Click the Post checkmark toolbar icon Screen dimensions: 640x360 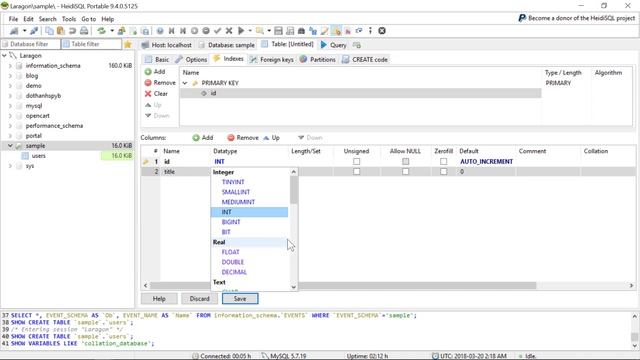[x=218, y=31]
